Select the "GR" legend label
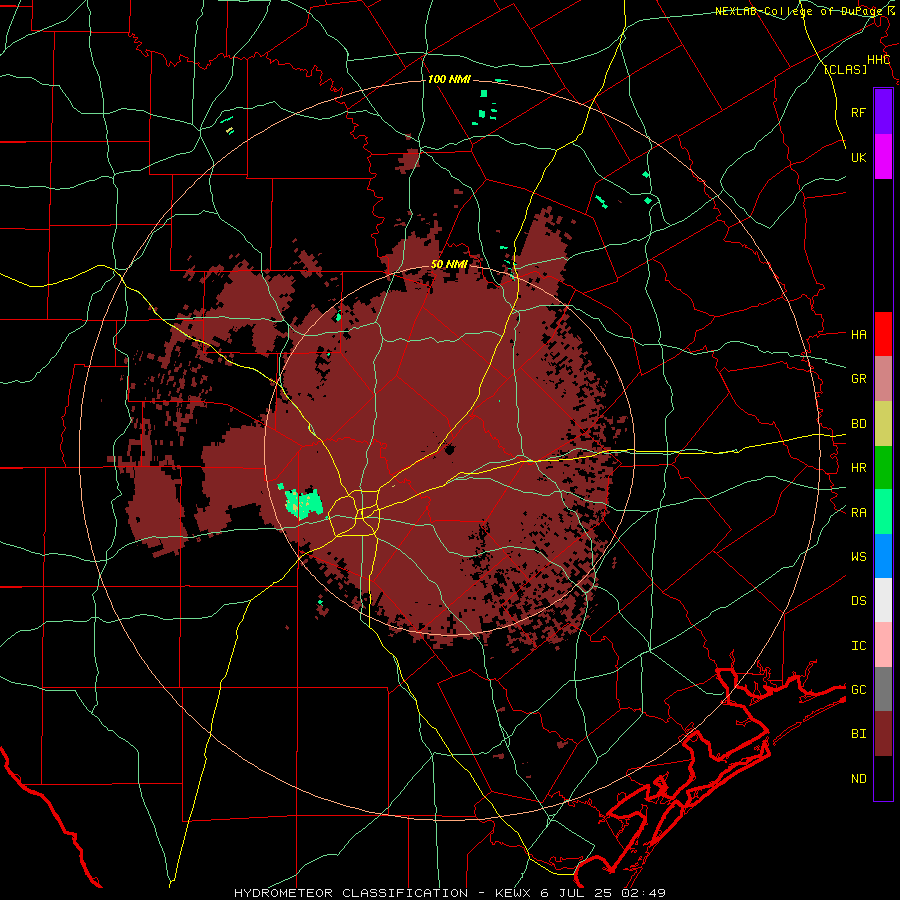This screenshot has height=900, width=900. tap(858, 378)
